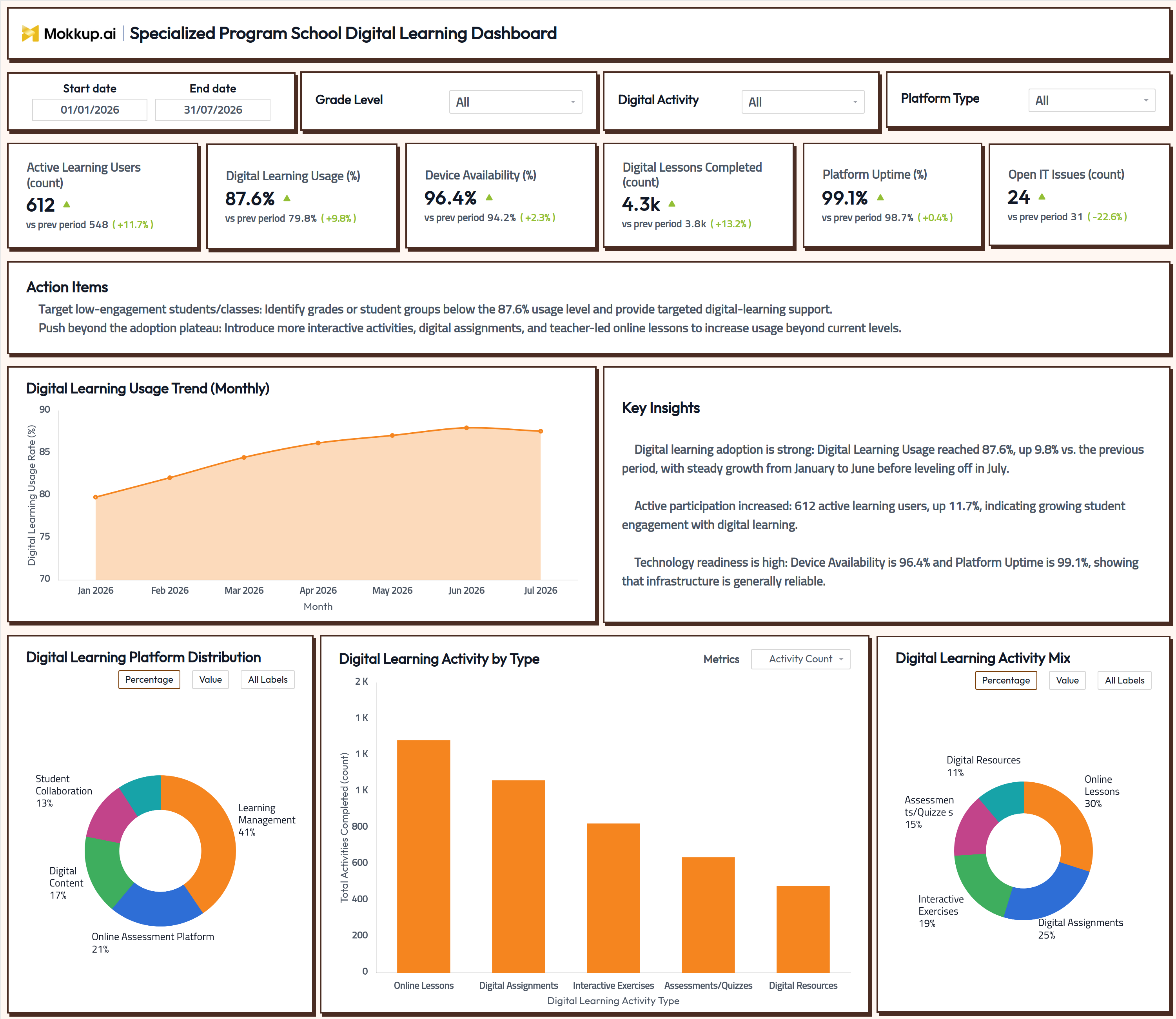
Task: Click the End date field 31/07/2026
Action: click(x=213, y=109)
